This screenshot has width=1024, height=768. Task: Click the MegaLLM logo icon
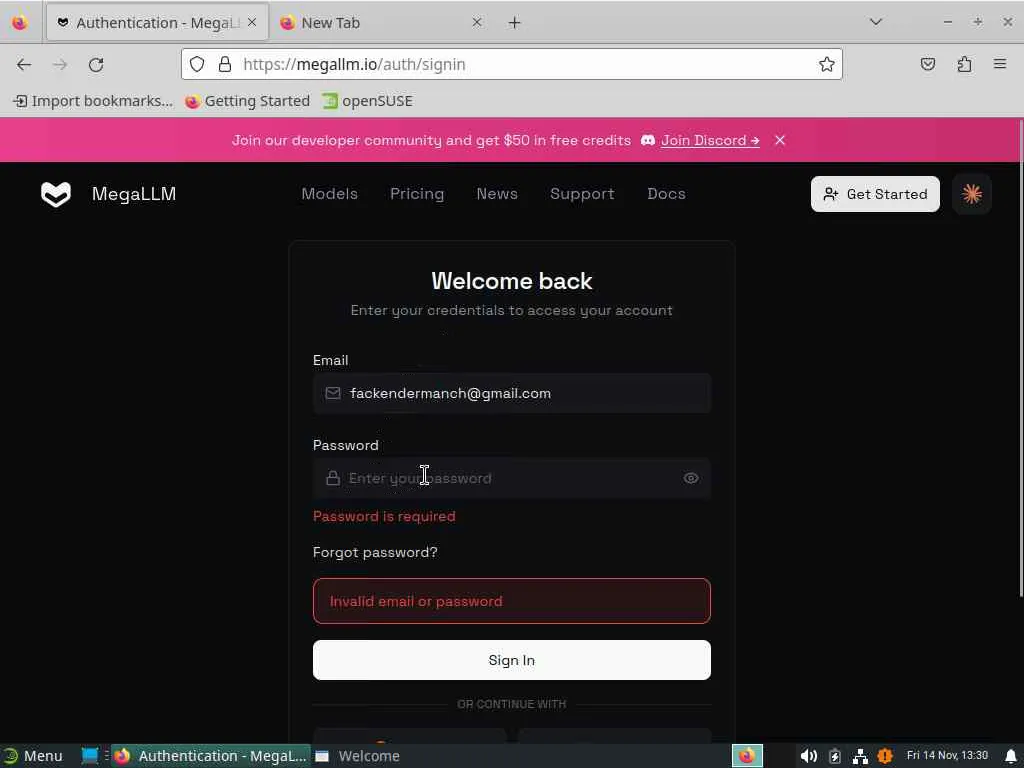point(56,194)
